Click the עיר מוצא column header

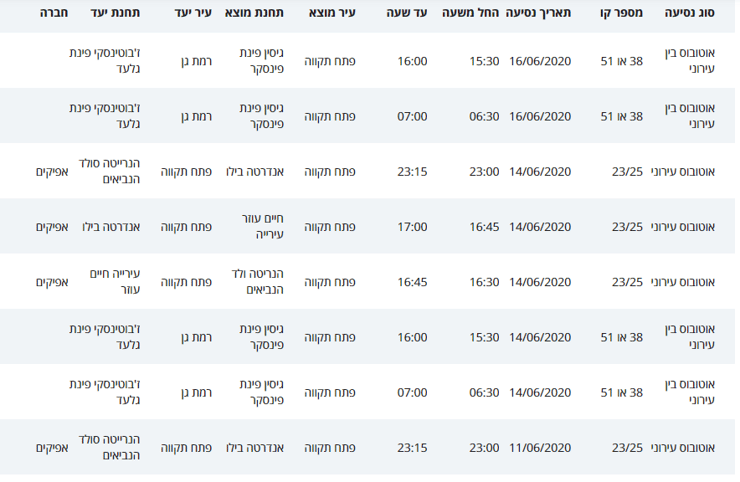[332, 13]
